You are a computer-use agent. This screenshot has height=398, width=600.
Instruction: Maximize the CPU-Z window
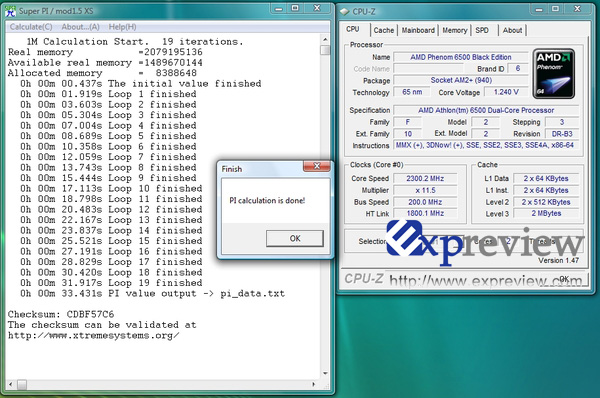(556, 8)
